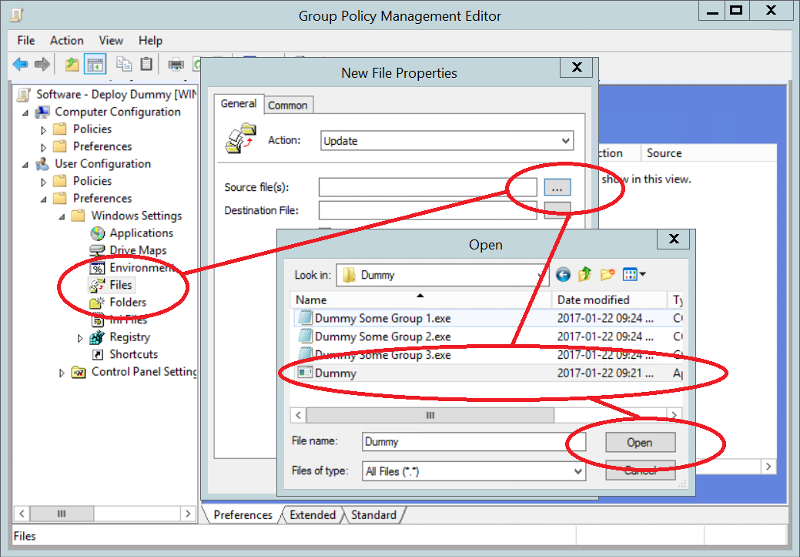
Task: Select file Dummy Some Group 2.exe
Action: [383, 337]
